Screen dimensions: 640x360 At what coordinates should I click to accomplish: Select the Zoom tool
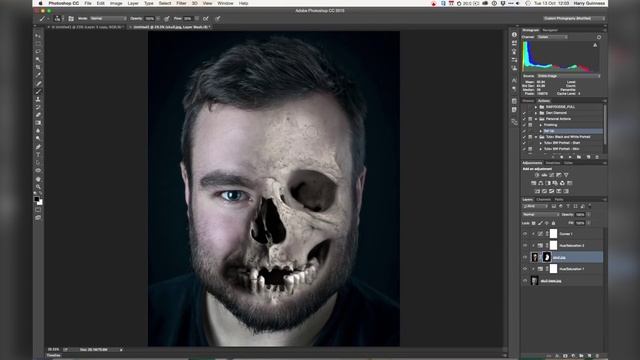38,187
